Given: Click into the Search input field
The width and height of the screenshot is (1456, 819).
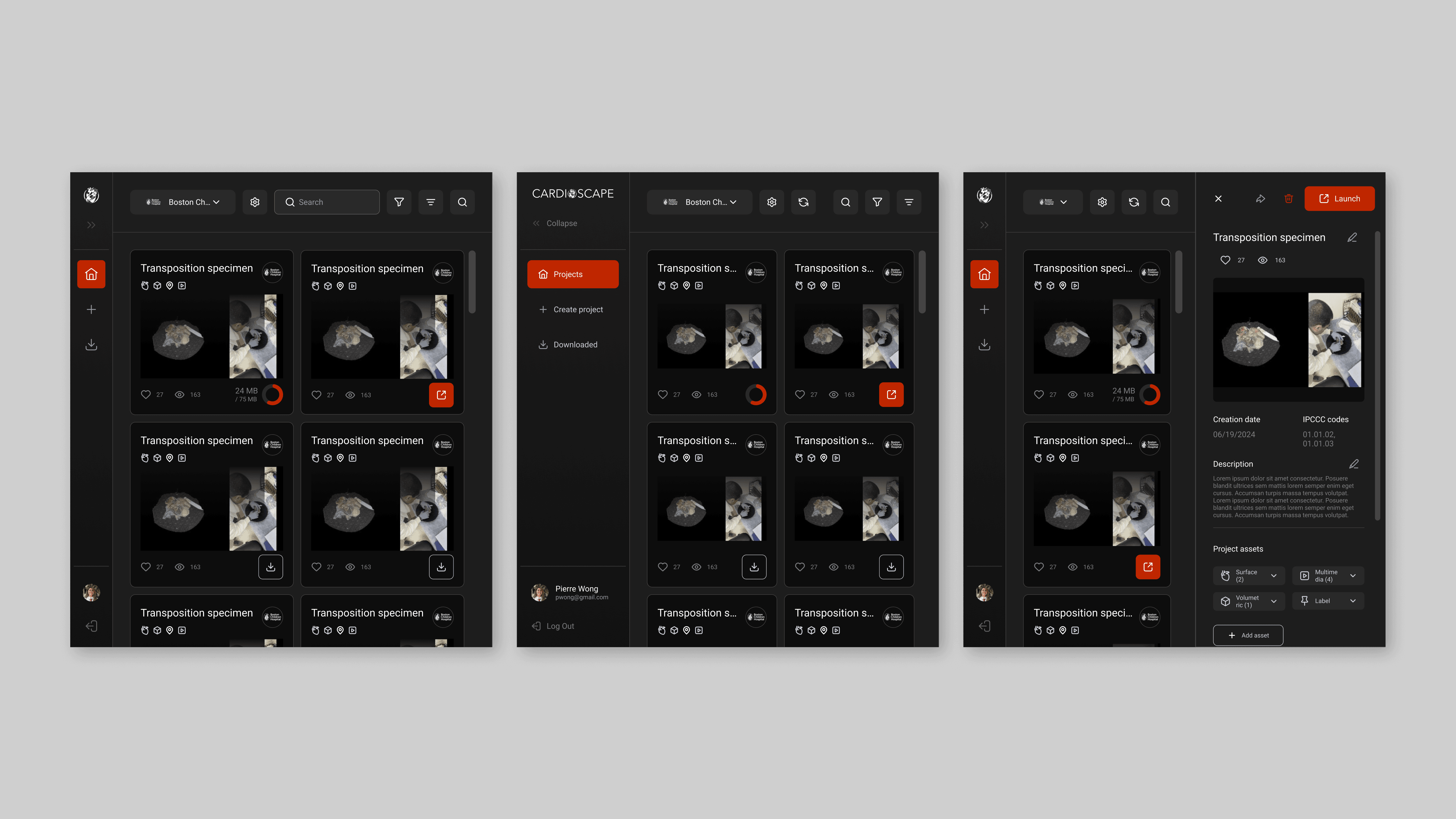Looking at the screenshot, I should pos(333,202).
